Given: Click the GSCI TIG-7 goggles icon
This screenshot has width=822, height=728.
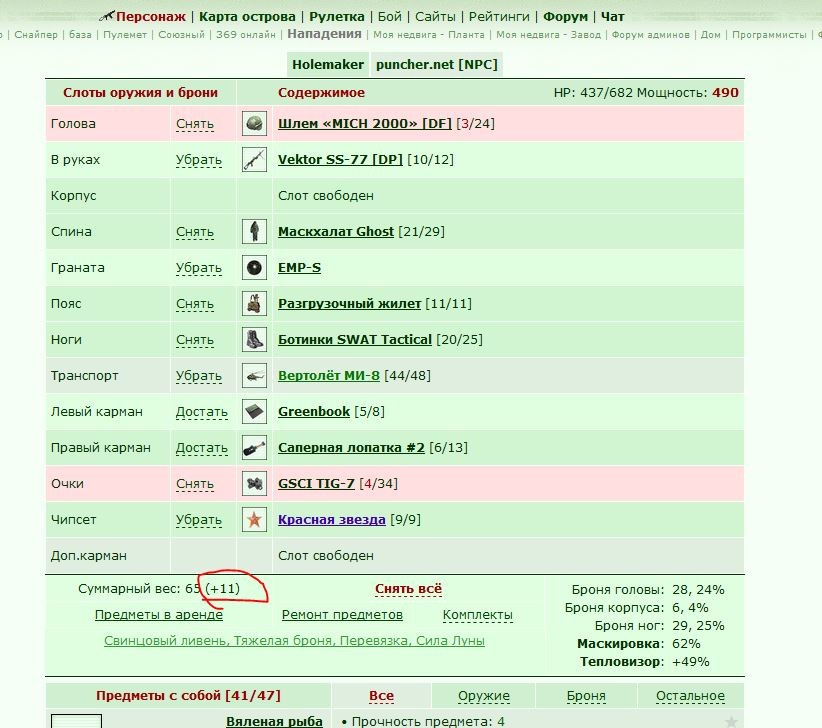Looking at the screenshot, I should (254, 484).
